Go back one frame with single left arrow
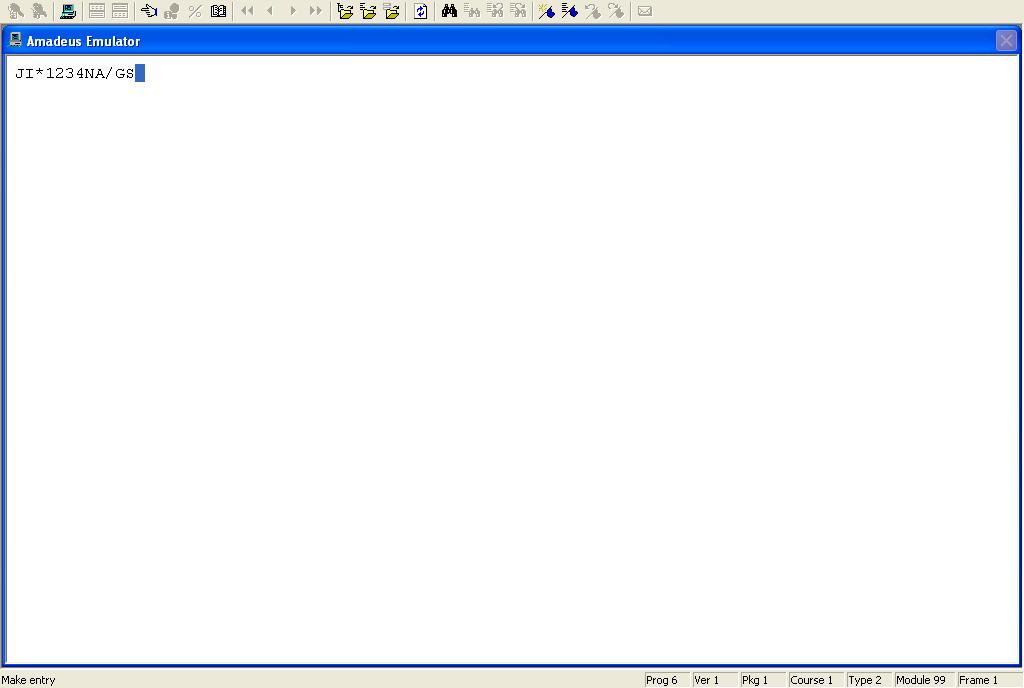The height and width of the screenshot is (688, 1024). (270, 11)
